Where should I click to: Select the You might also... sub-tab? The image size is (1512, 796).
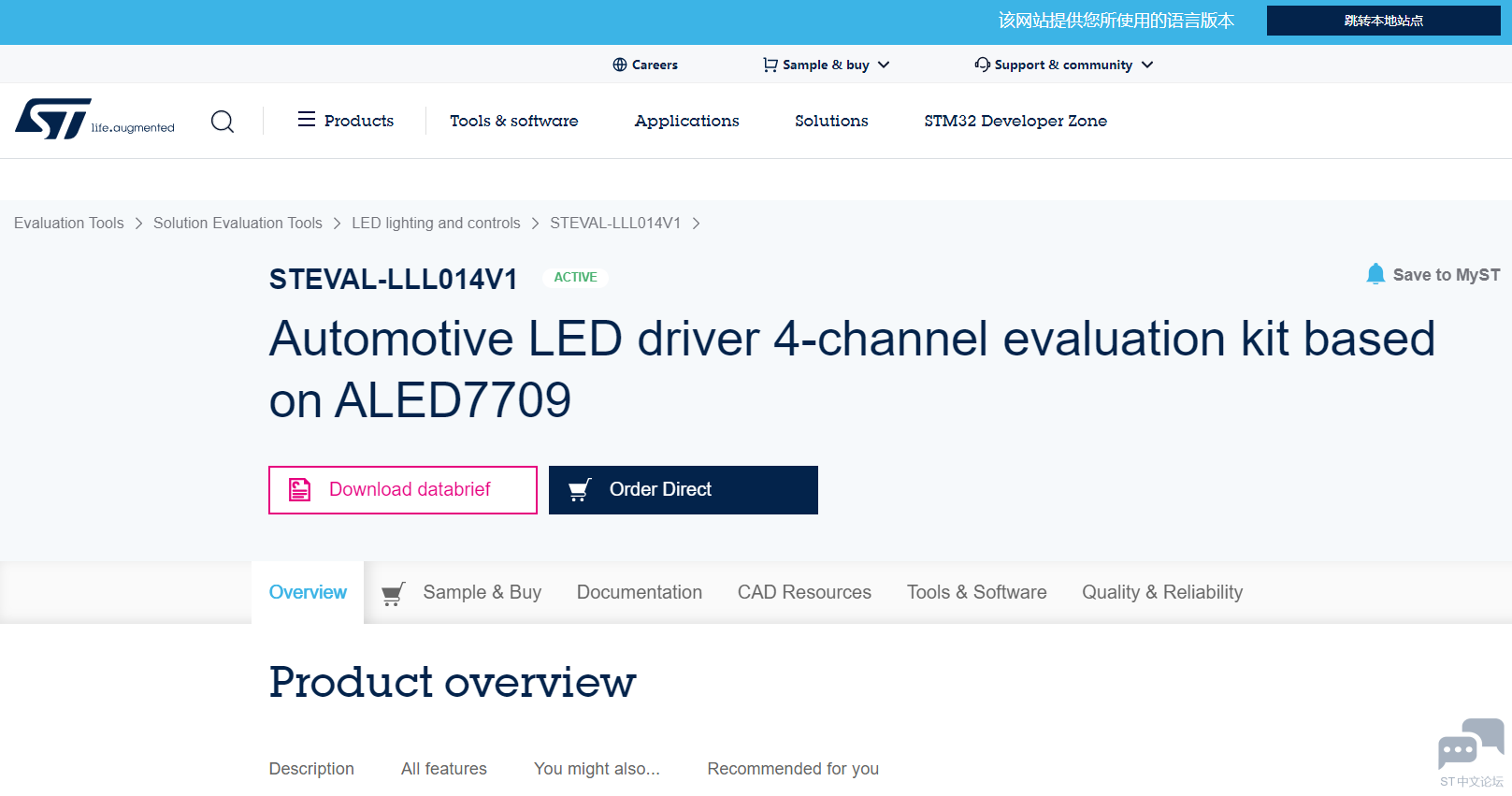[x=597, y=769]
